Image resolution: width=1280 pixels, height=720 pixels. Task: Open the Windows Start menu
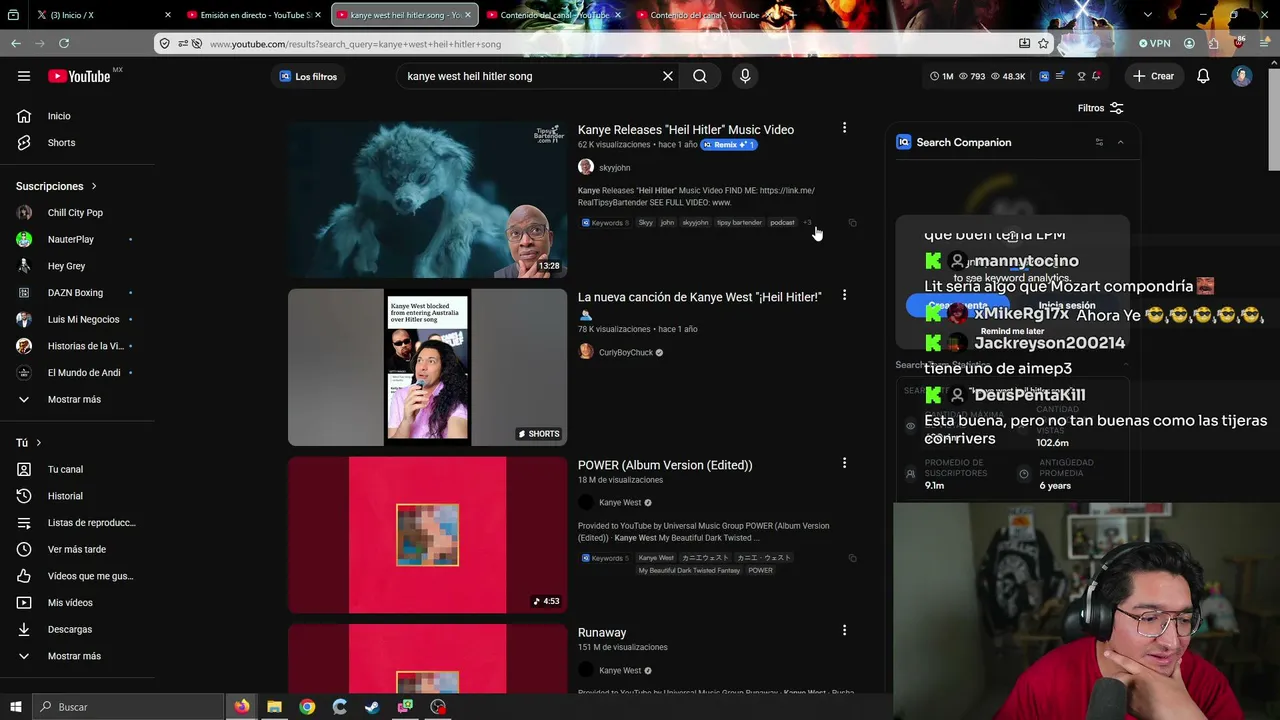point(15,707)
